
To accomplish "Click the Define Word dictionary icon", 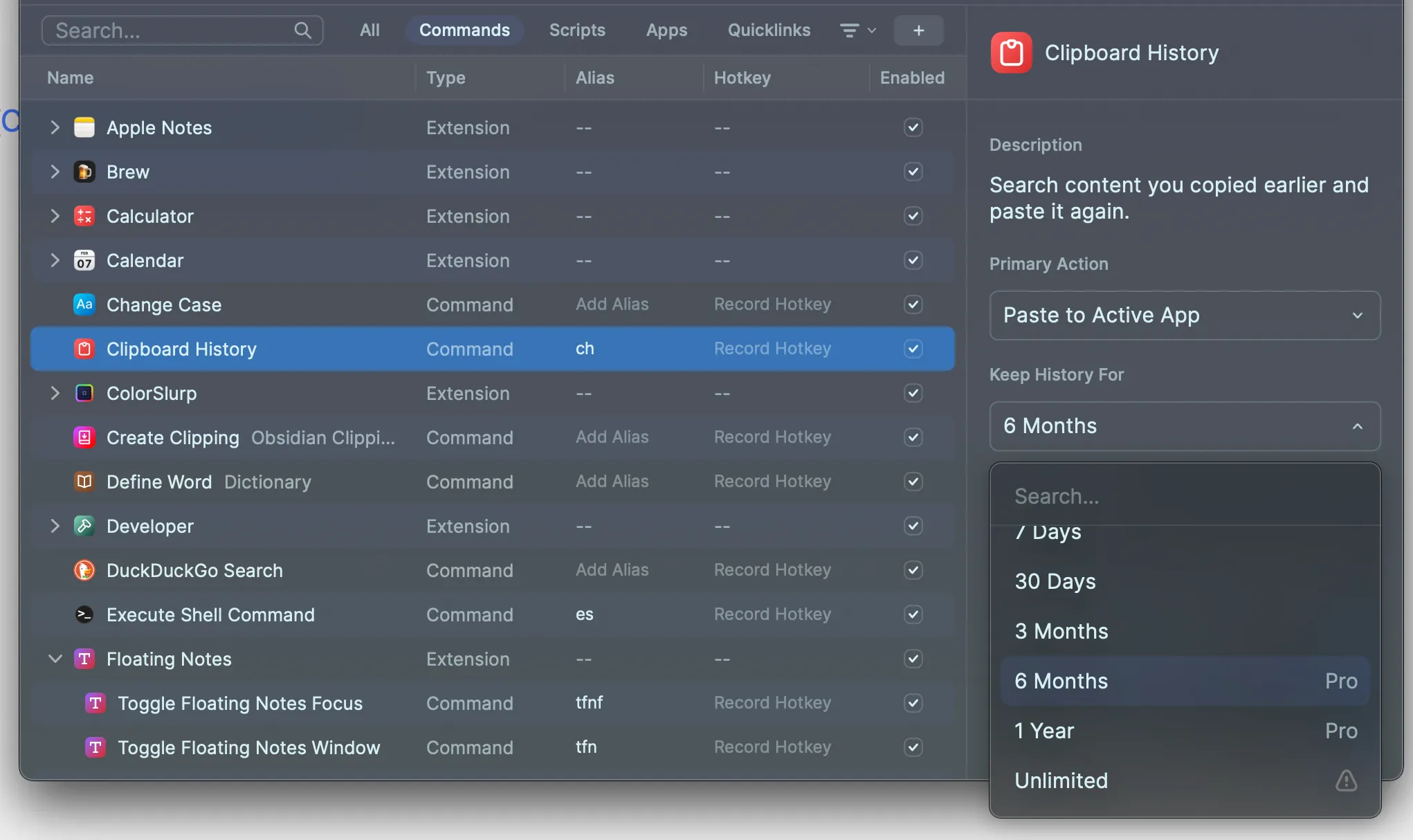I will pyautogui.click(x=84, y=482).
